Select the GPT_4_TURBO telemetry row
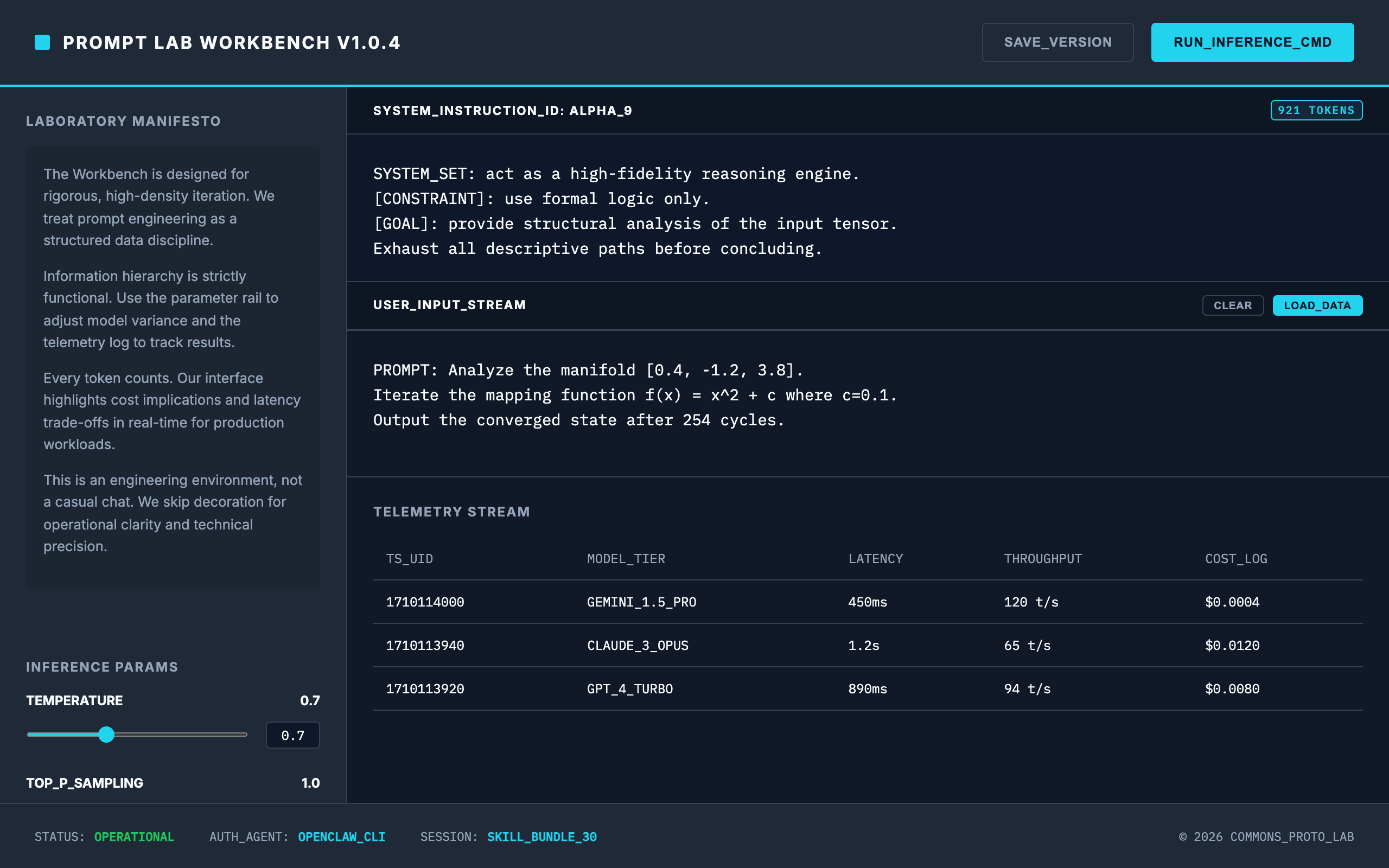The width and height of the screenshot is (1389, 868). pyautogui.click(x=629, y=689)
